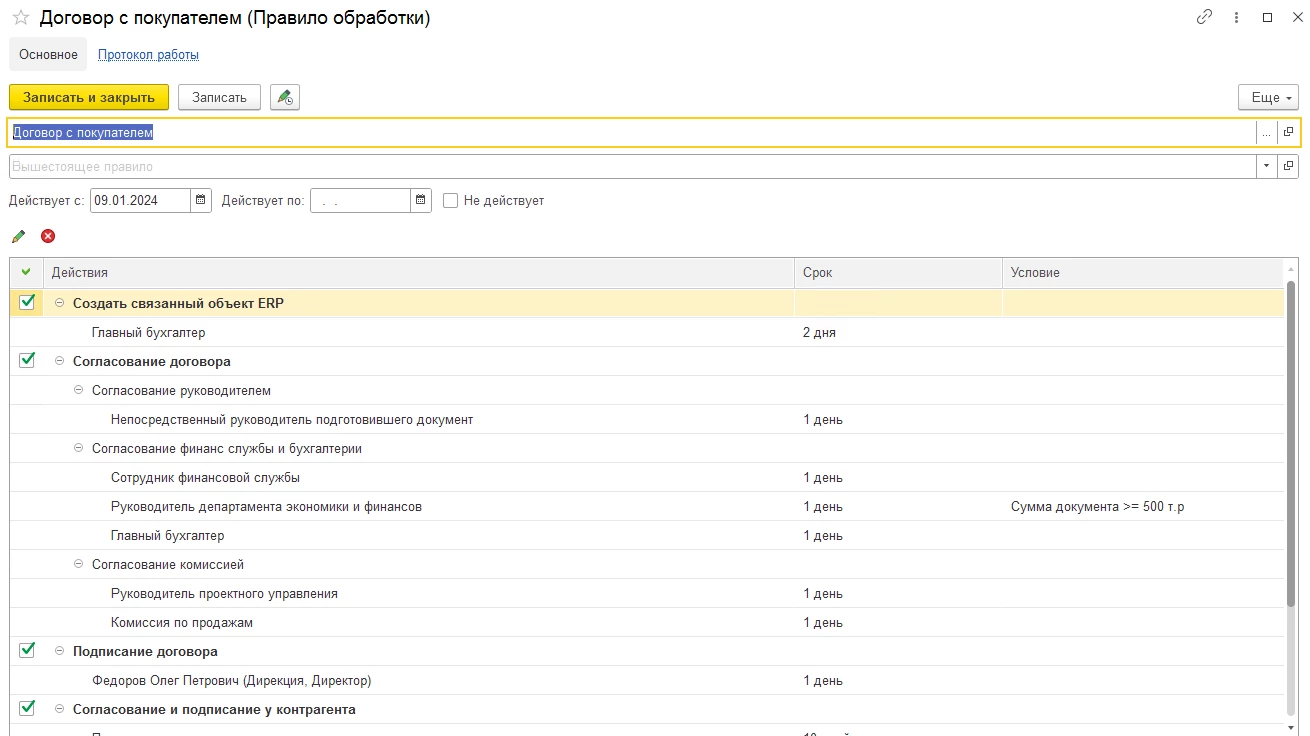Open calendar for Действует по date
This screenshot has width=1310, height=736.
tap(421, 200)
